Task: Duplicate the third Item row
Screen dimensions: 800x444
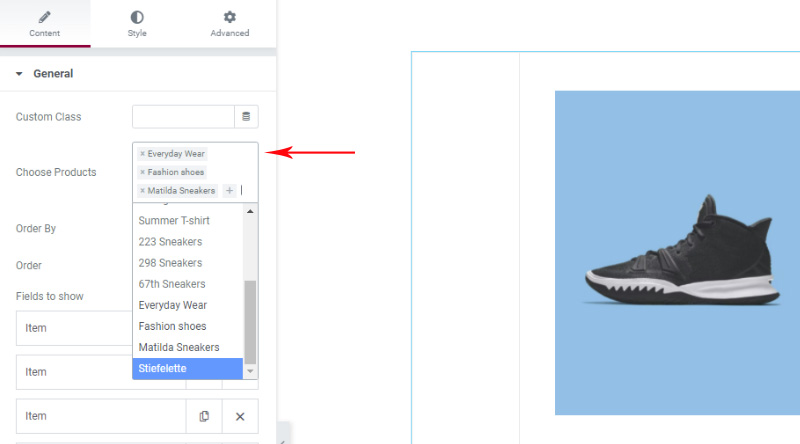Action: 204,416
